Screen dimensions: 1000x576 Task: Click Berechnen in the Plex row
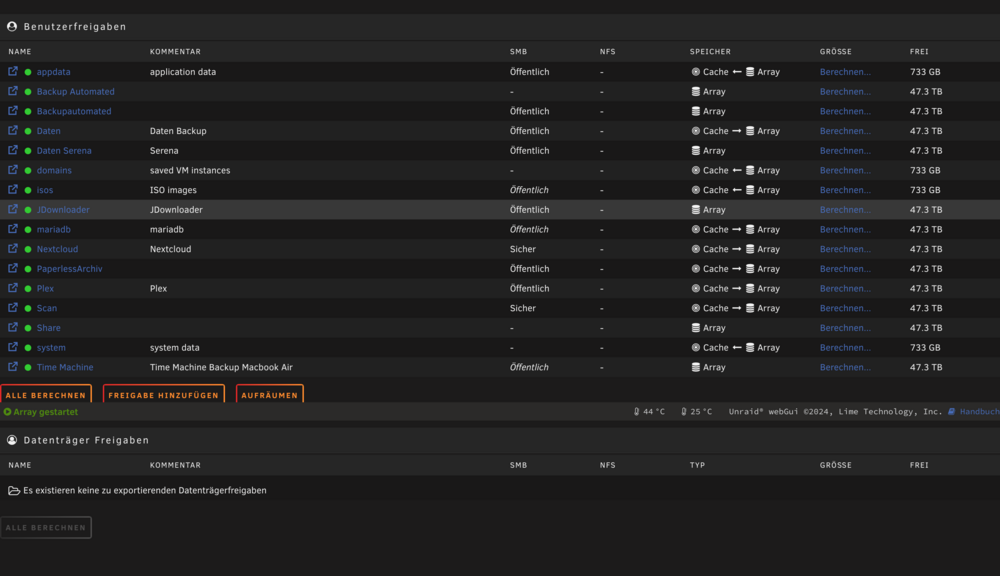pyautogui.click(x=845, y=288)
